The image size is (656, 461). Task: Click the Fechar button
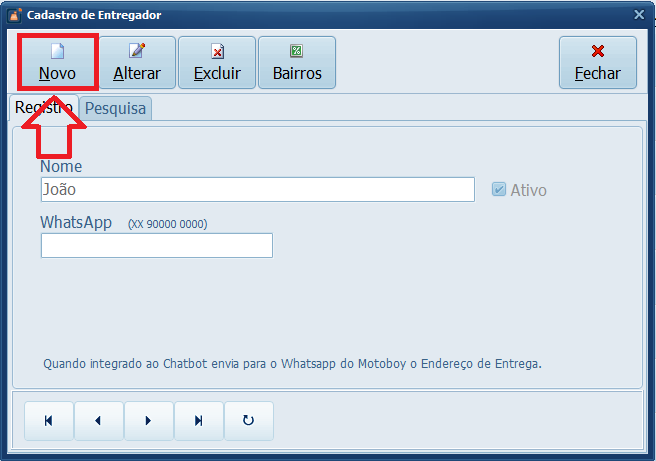coord(598,62)
